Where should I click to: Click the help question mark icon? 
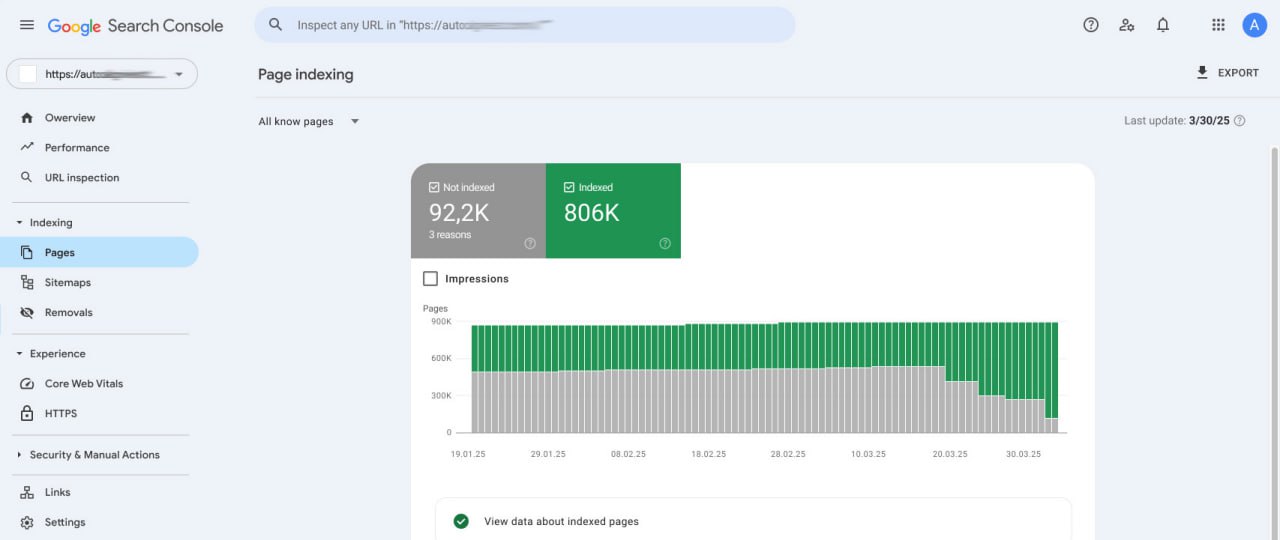[x=1091, y=25]
